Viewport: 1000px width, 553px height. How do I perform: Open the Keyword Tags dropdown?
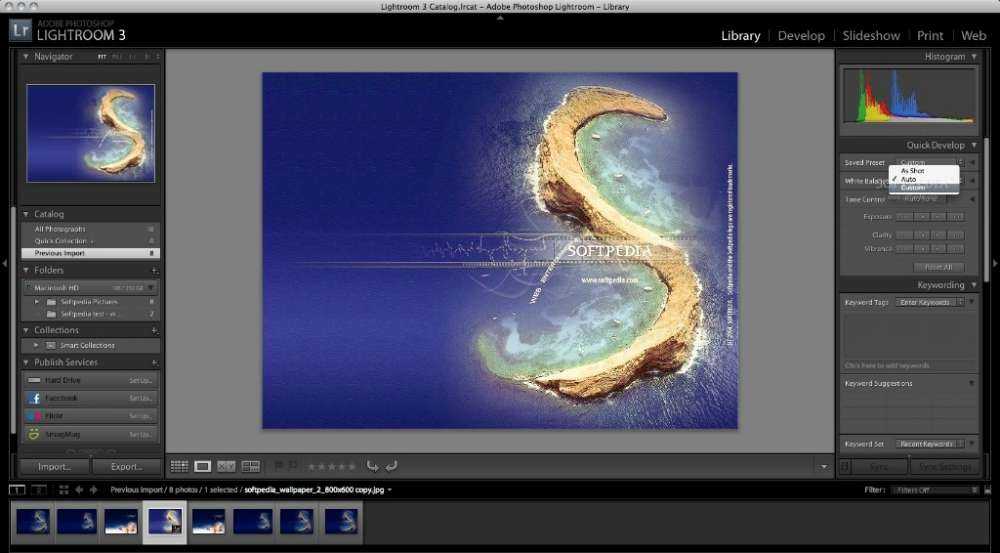click(930, 302)
